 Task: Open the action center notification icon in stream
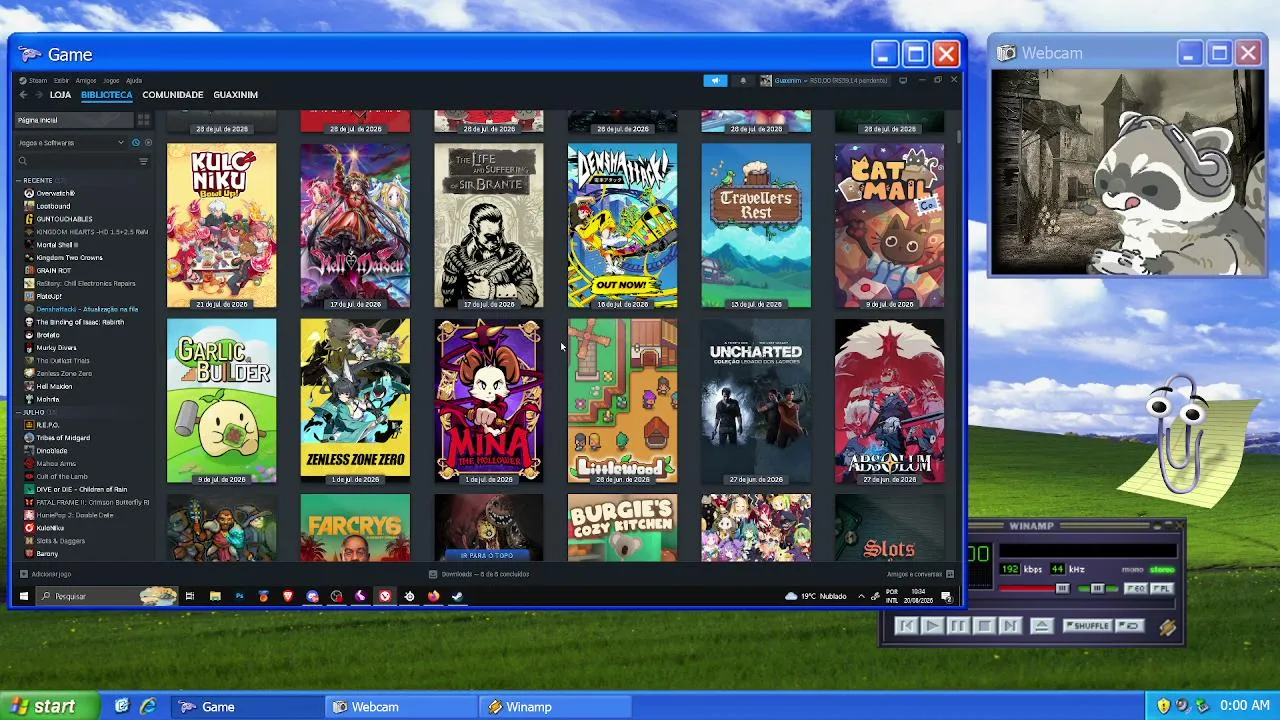coord(946,596)
